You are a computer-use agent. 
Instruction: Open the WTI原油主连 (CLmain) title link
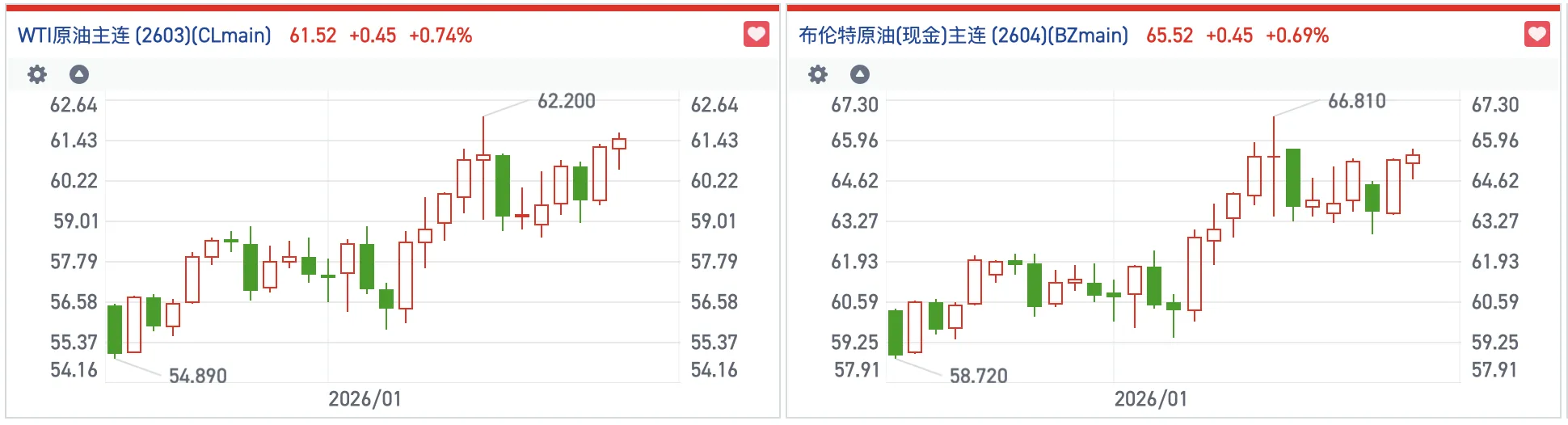145,36
